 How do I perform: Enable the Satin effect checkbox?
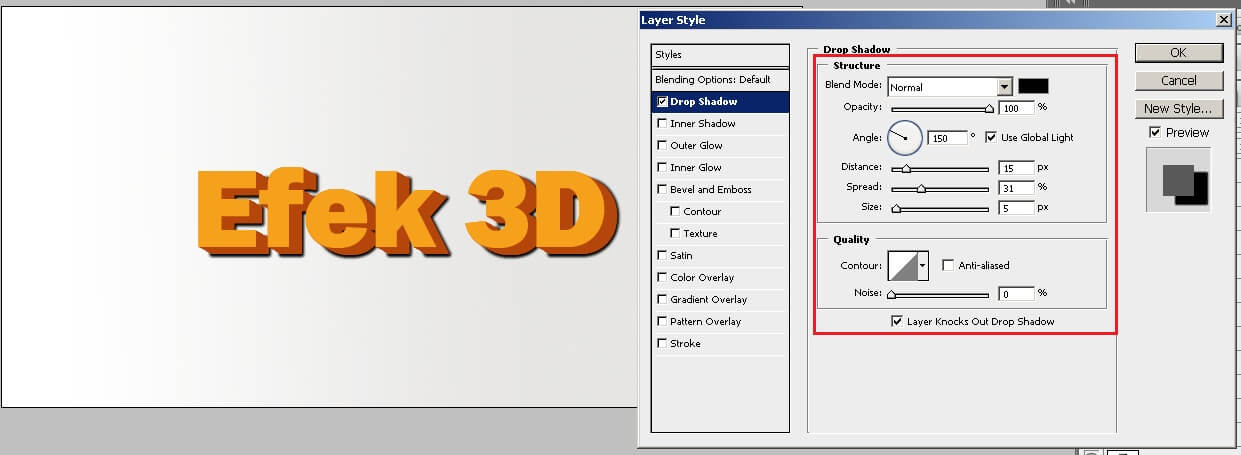pos(662,256)
